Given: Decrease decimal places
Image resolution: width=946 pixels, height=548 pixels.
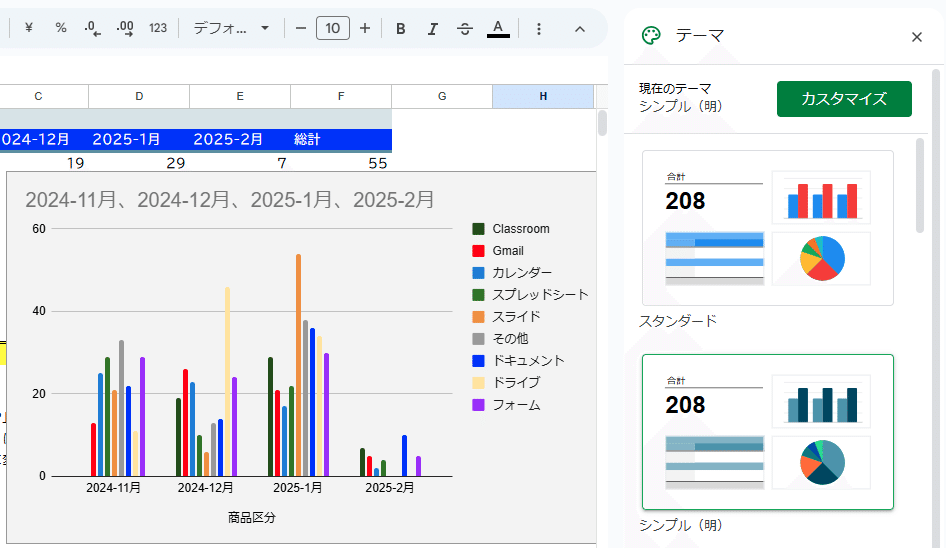Looking at the screenshot, I should tap(92, 28).
